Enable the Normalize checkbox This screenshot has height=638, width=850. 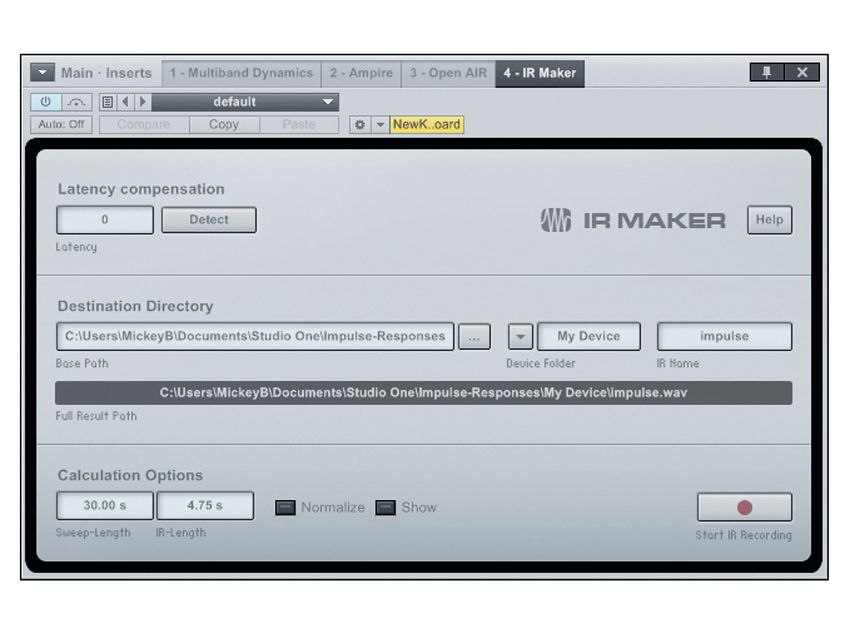click(285, 508)
